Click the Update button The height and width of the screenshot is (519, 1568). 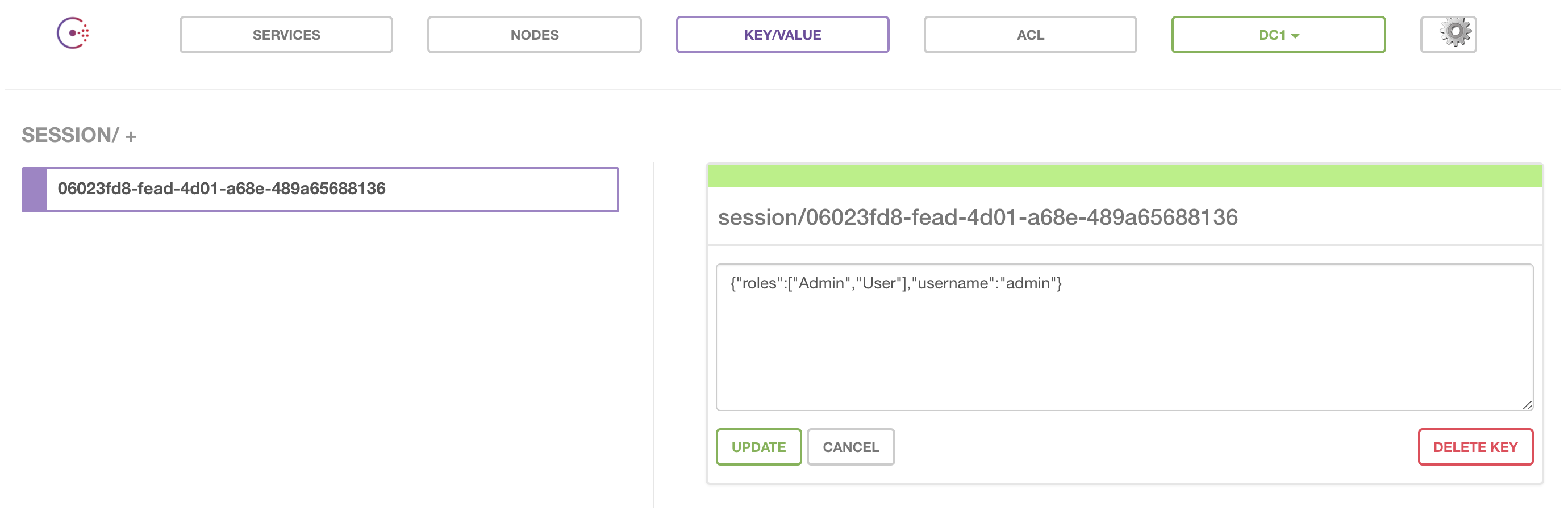[758, 446]
